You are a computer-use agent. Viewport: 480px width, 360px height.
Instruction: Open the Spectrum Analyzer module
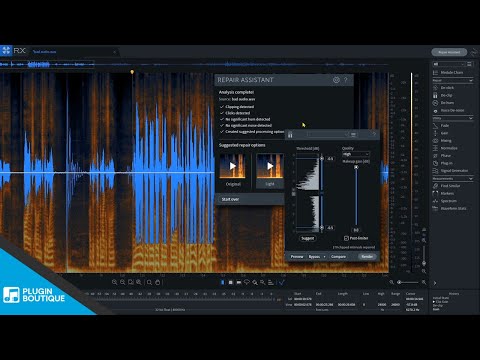[x=449, y=201]
